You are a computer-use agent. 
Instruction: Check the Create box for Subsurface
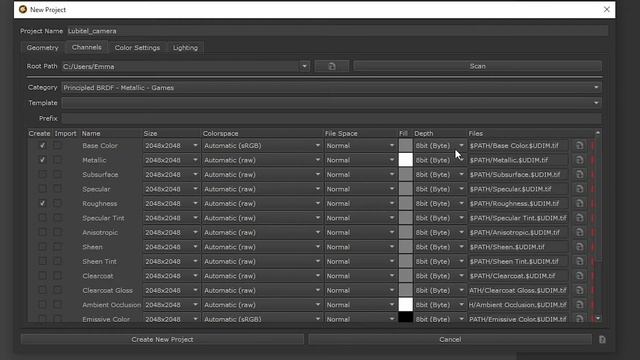point(42,175)
